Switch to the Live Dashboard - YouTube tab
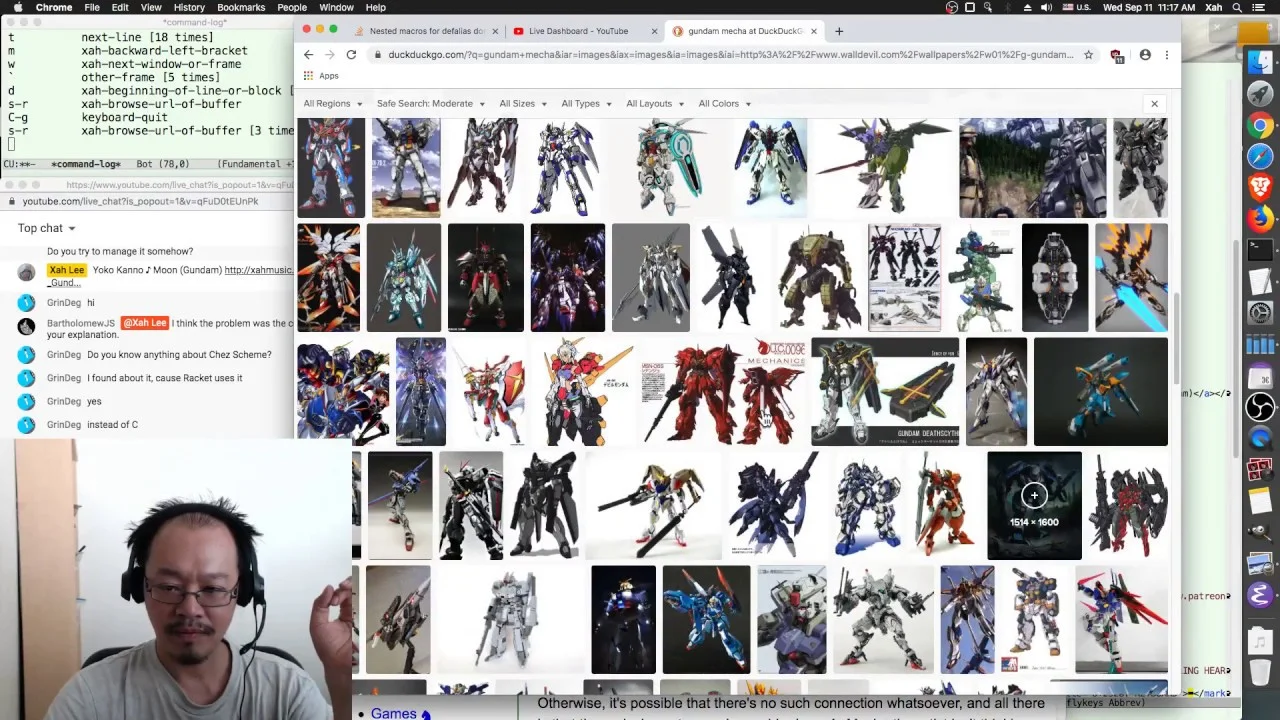 pos(580,31)
